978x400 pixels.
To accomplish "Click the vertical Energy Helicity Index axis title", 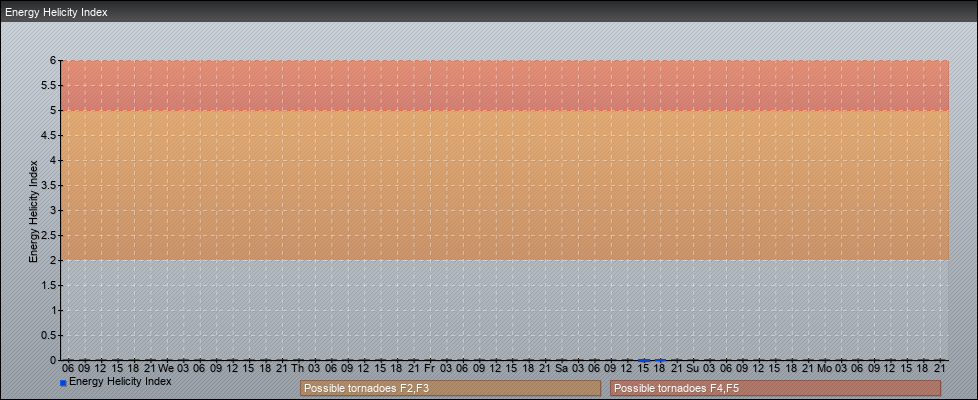I will click(33, 210).
